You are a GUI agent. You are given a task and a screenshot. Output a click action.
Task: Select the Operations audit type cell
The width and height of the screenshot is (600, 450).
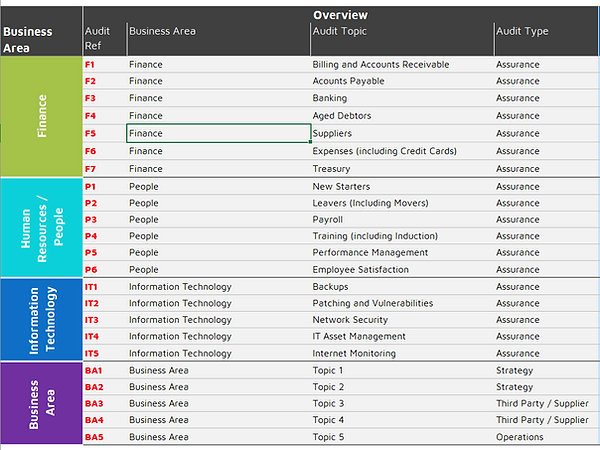tap(547, 437)
